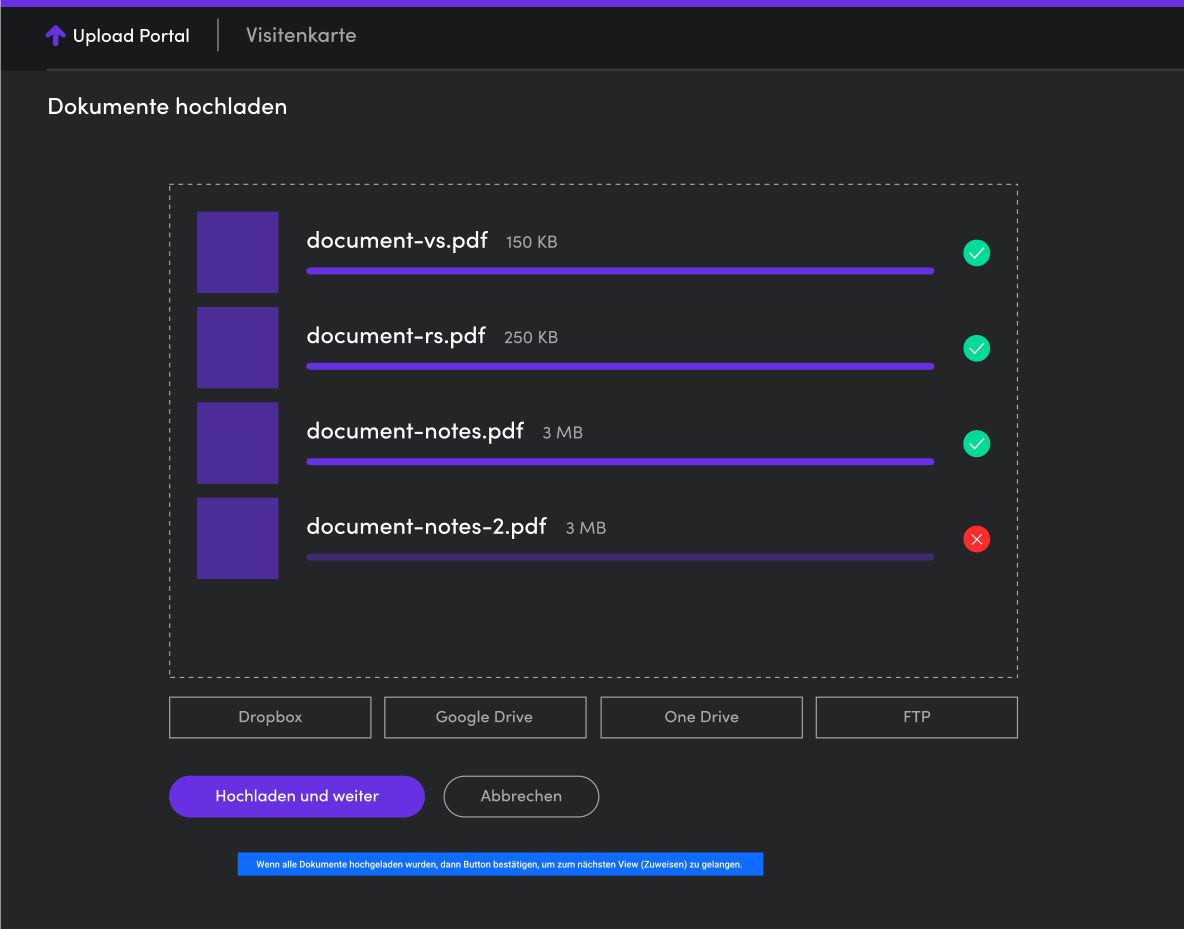This screenshot has height=929, width=1184.
Task: Select the document-rs.pdf purple thumbnail
Action: pyautogui.click(x=237, y=347)
